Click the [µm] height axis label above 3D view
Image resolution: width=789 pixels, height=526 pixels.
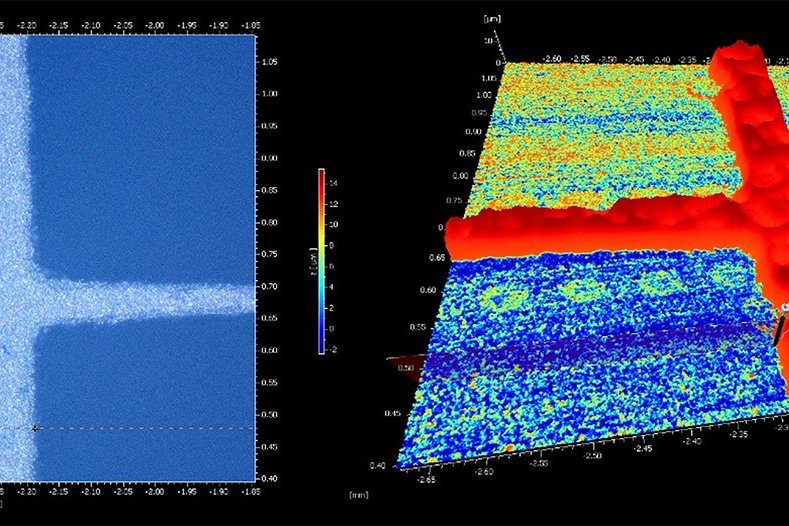pyautogui.click(x=492, y=19)
